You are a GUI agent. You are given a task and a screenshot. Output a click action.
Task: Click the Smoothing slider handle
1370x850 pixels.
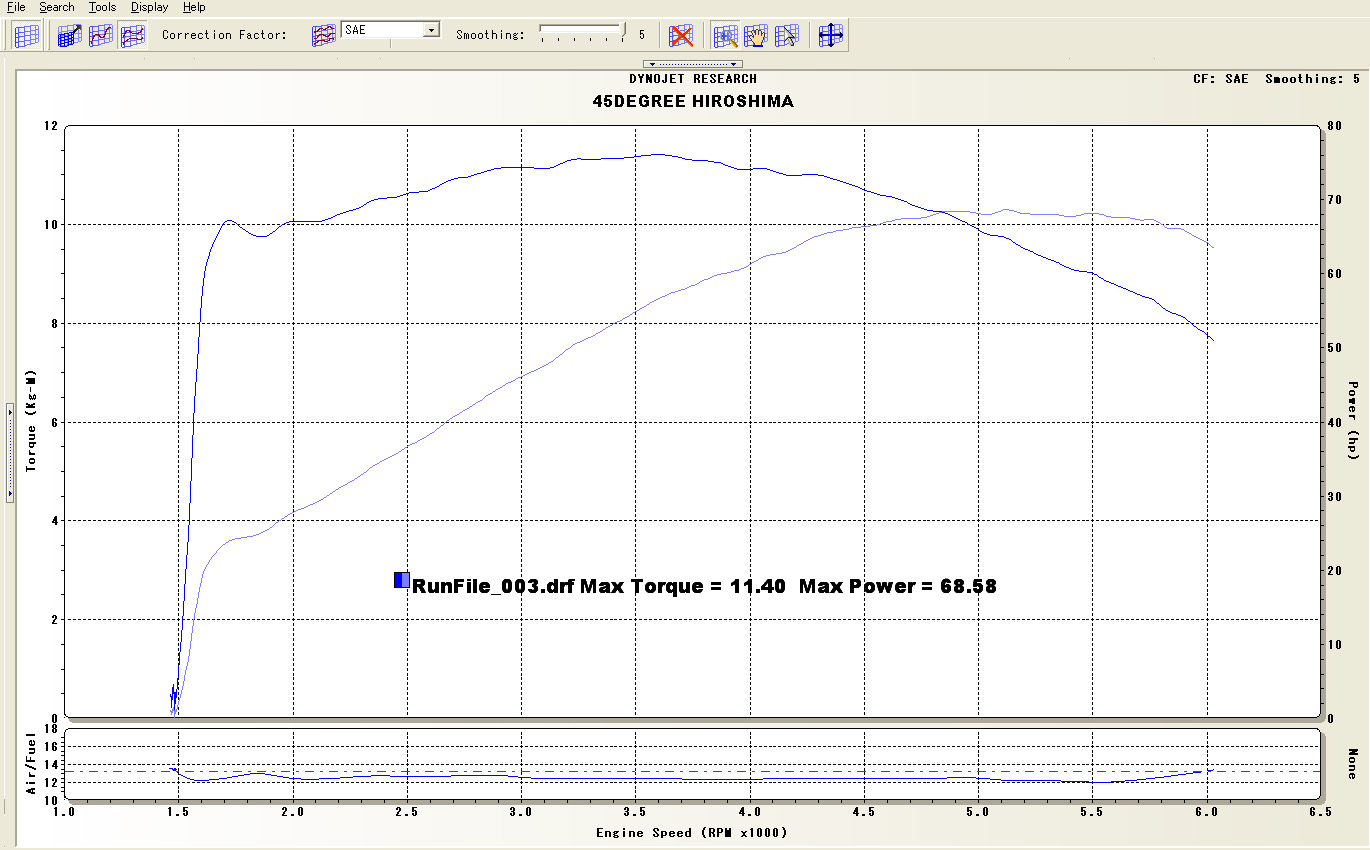click(622, 31)
